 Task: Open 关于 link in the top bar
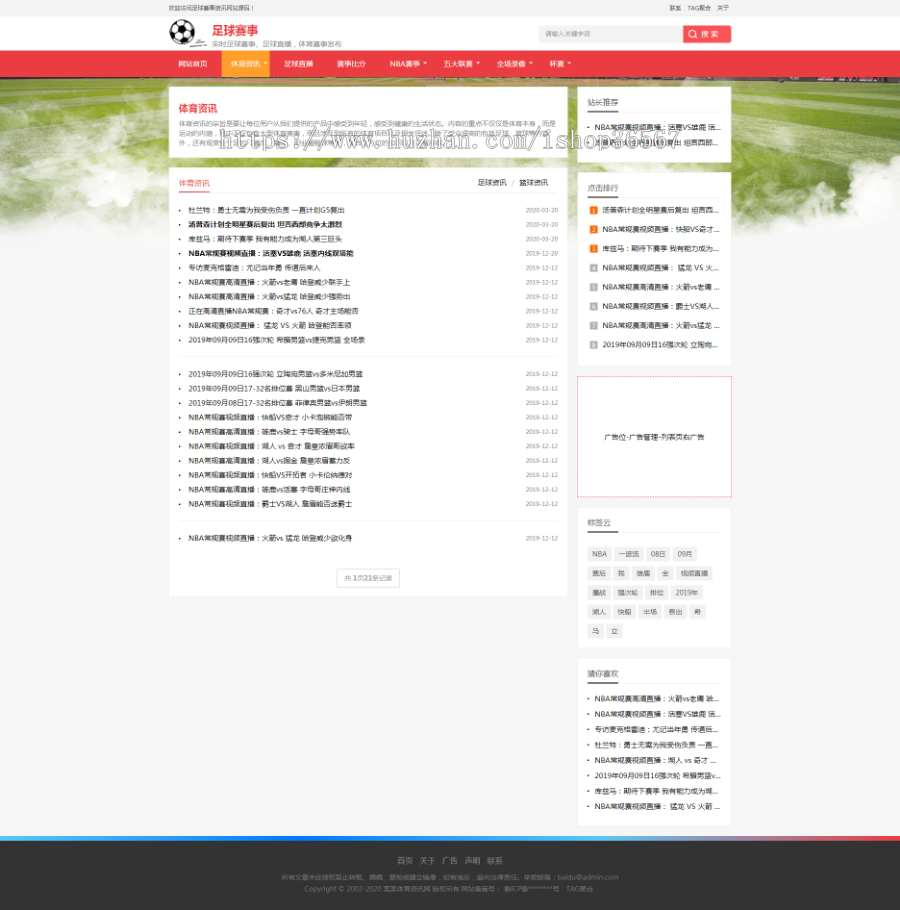click(722, 8)
